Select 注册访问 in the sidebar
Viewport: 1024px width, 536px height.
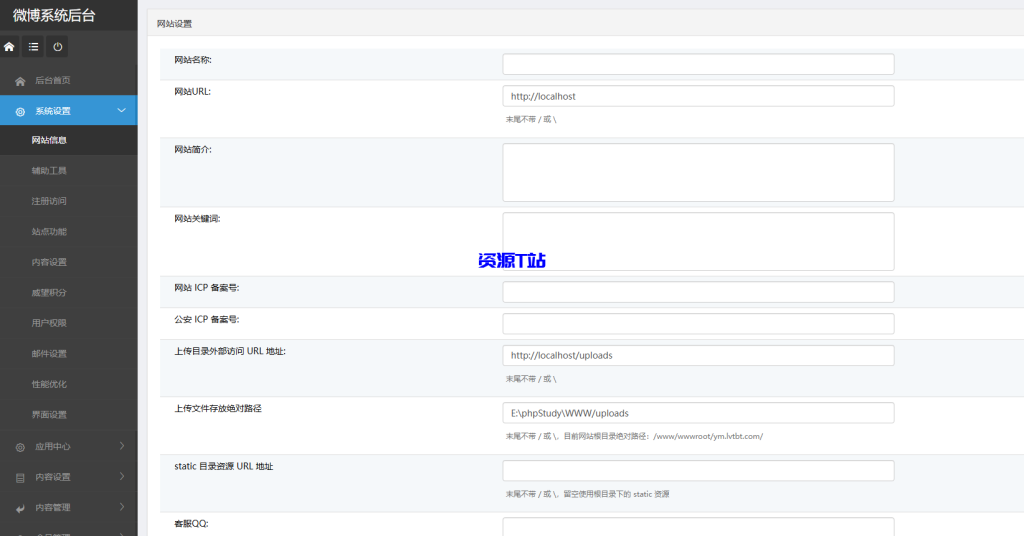49,201
